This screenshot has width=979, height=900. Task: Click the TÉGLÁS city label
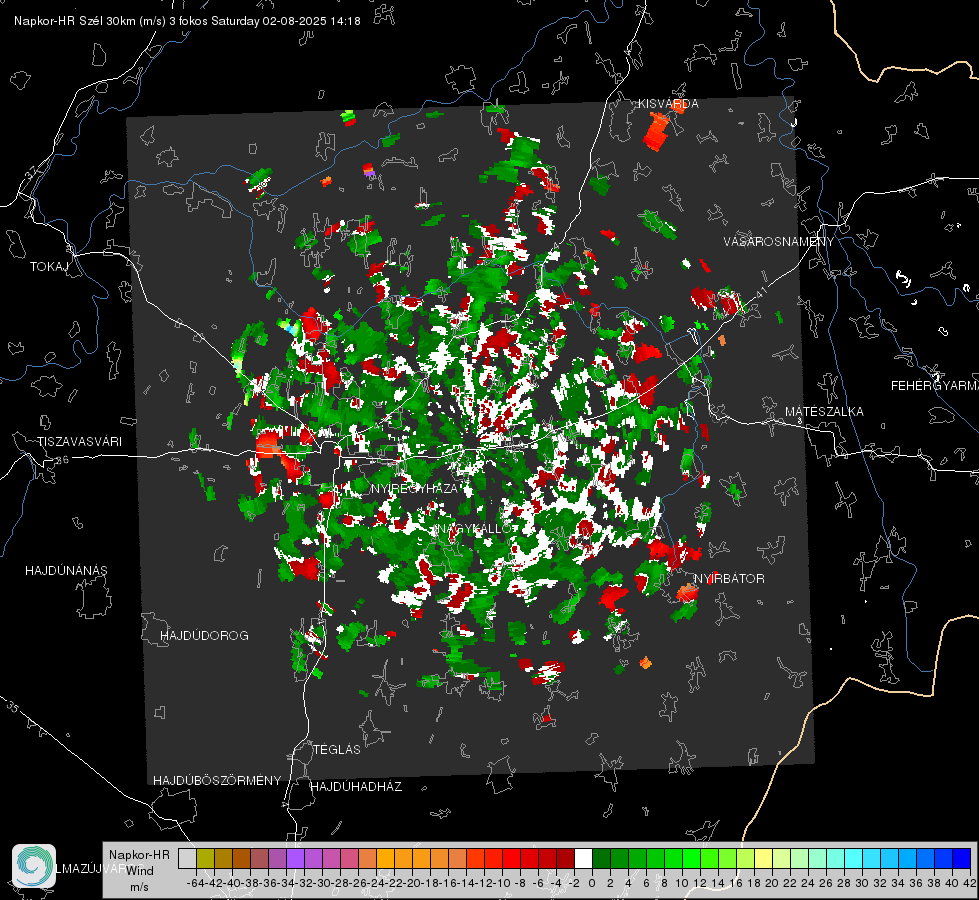pyautogui.click(x=337, y=750)
